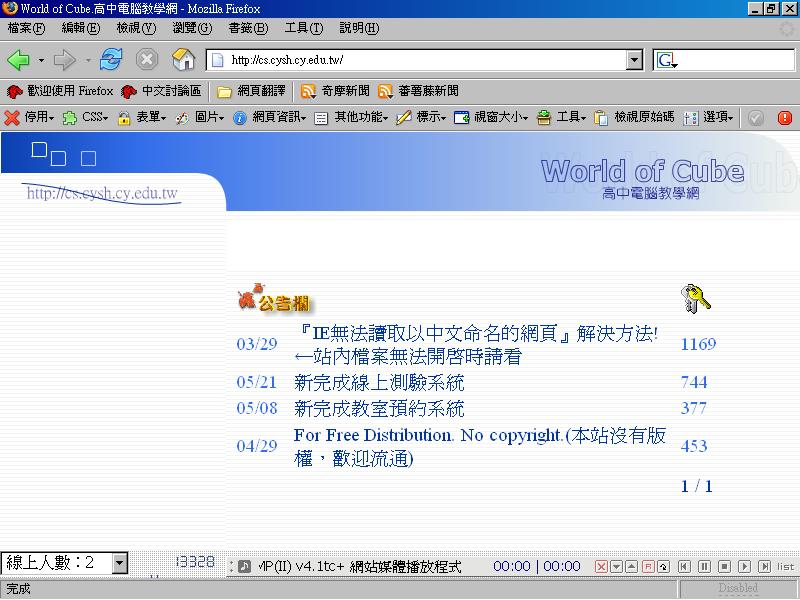Click the 05/21 date entry
The image size is (800, 600).
257,382
